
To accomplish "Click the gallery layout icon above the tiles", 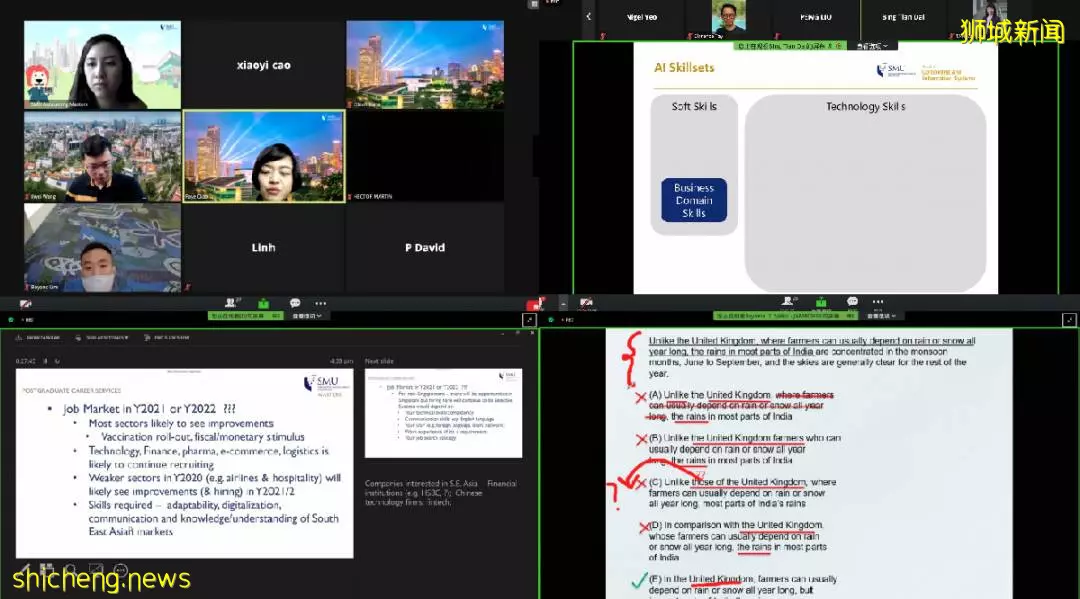I will click(x=533, y=4).
